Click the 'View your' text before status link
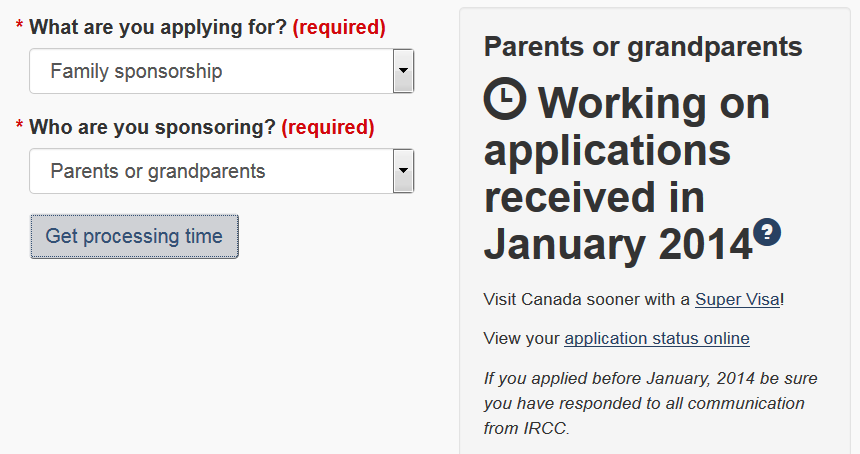 click(521, 338)
